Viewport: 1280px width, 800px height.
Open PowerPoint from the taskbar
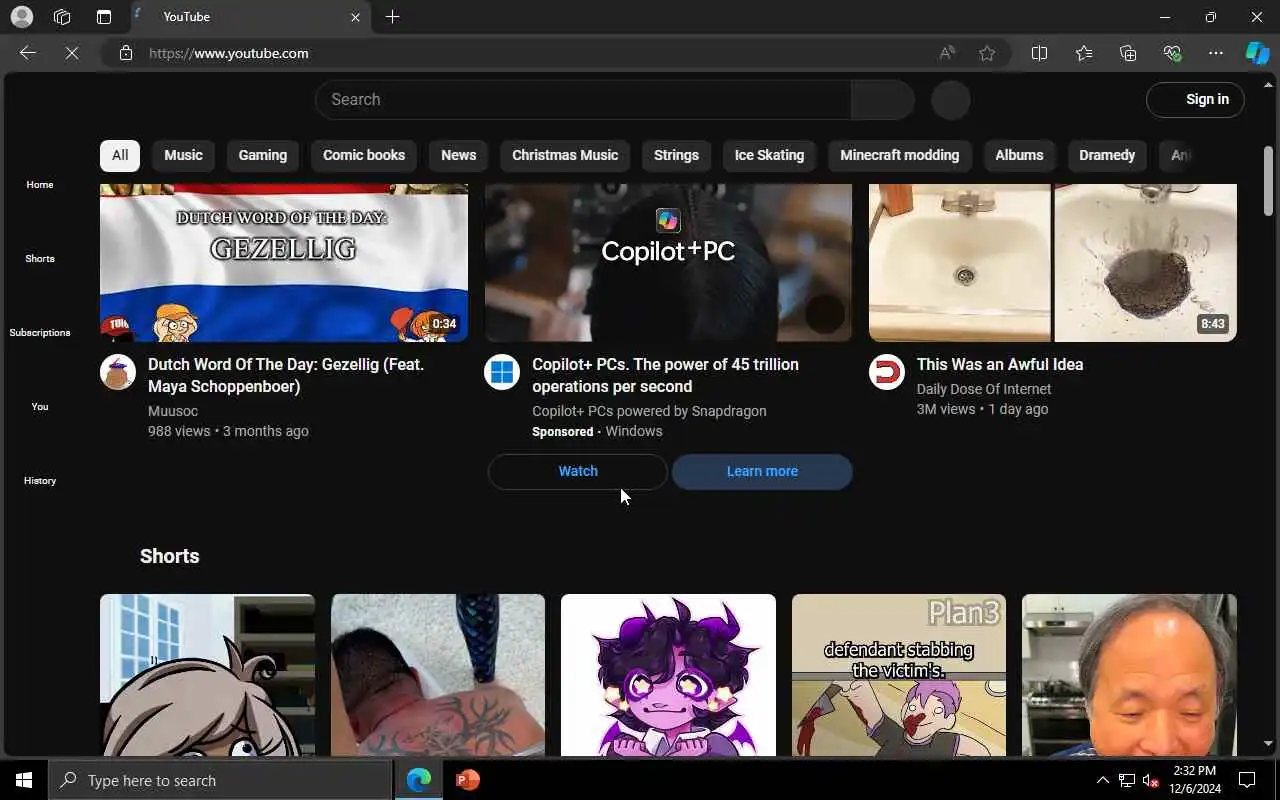point(467,780)
